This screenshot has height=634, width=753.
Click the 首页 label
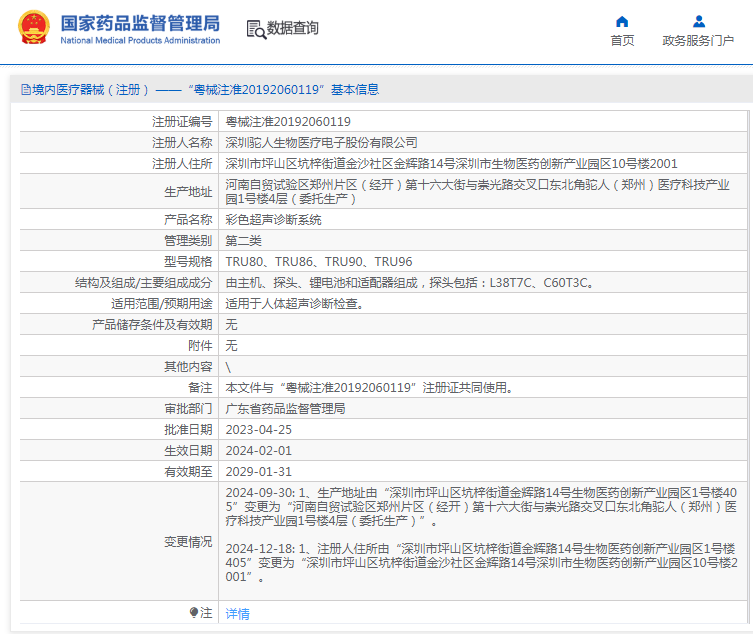(x=622, y=41)
